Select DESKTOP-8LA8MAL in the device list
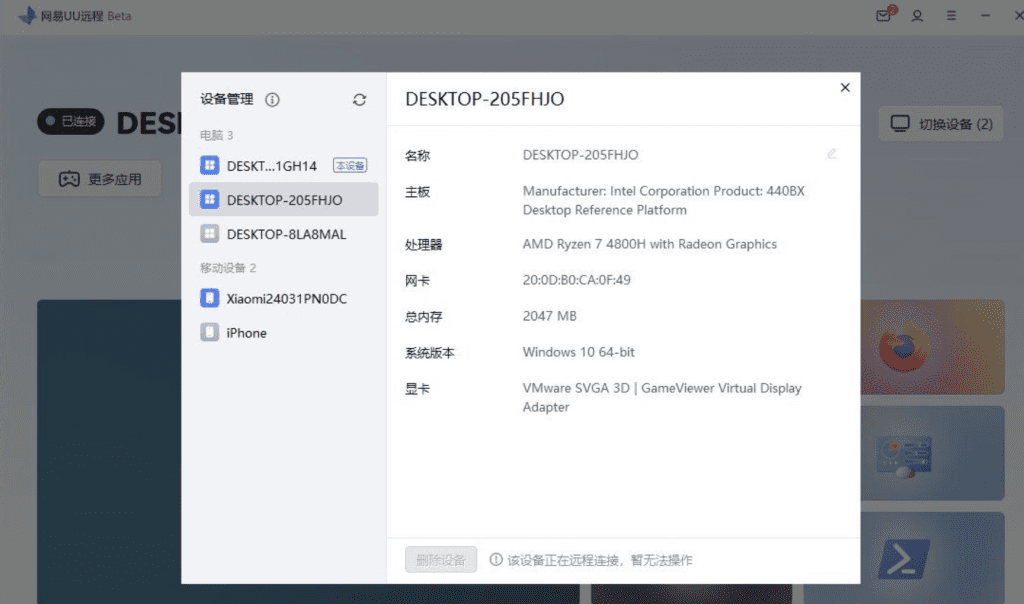This screenshot has width=1024, height=604. tap(283, 234)
